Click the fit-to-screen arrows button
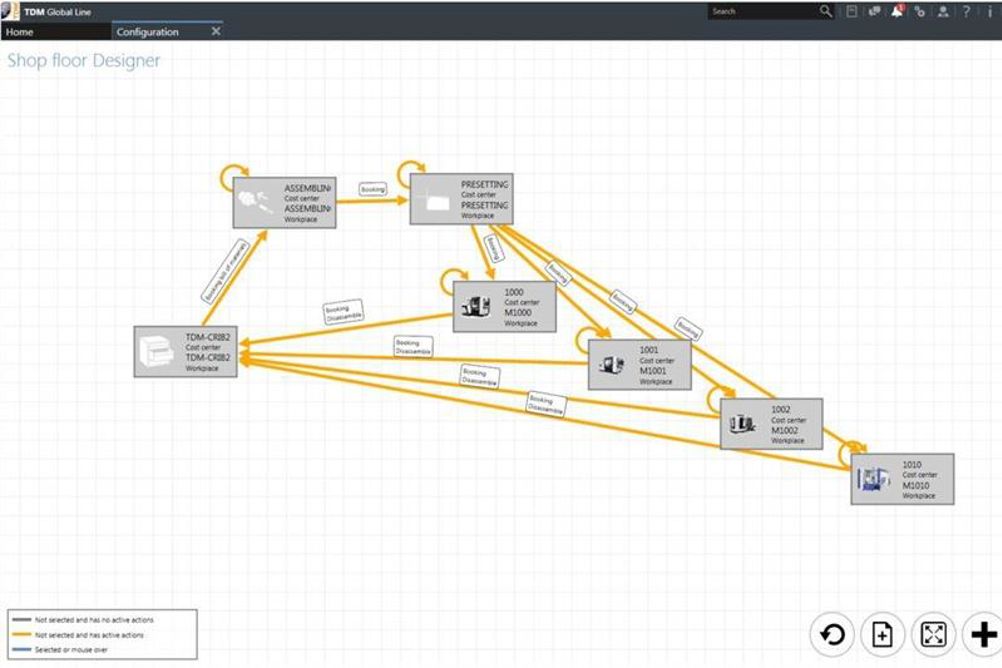1002x668 pixels. (x=933, y=635)
